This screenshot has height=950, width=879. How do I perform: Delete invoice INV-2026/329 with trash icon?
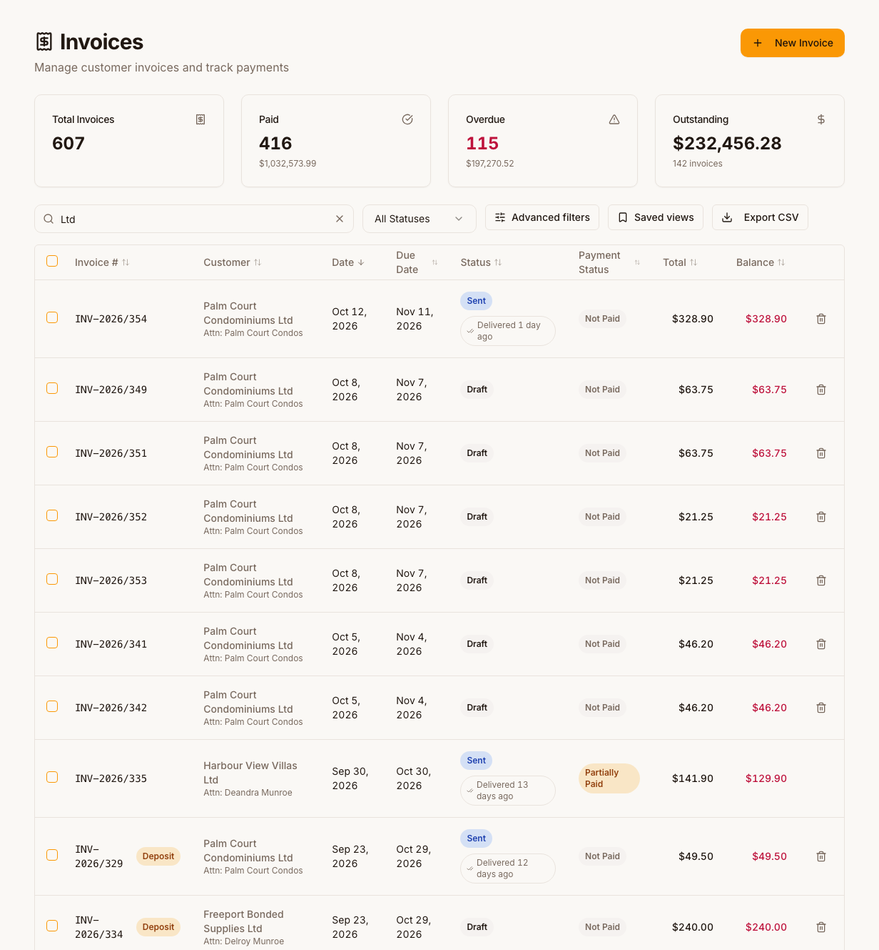(821, 856)
